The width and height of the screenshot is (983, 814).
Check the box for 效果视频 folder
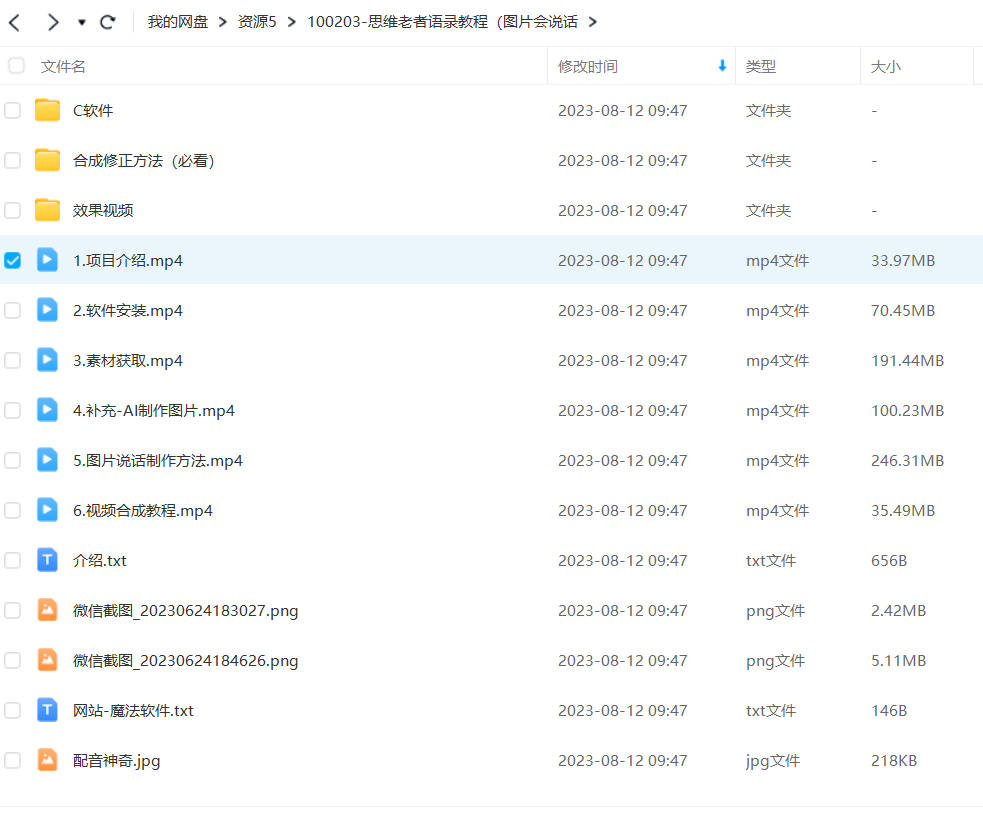[13, 210]
